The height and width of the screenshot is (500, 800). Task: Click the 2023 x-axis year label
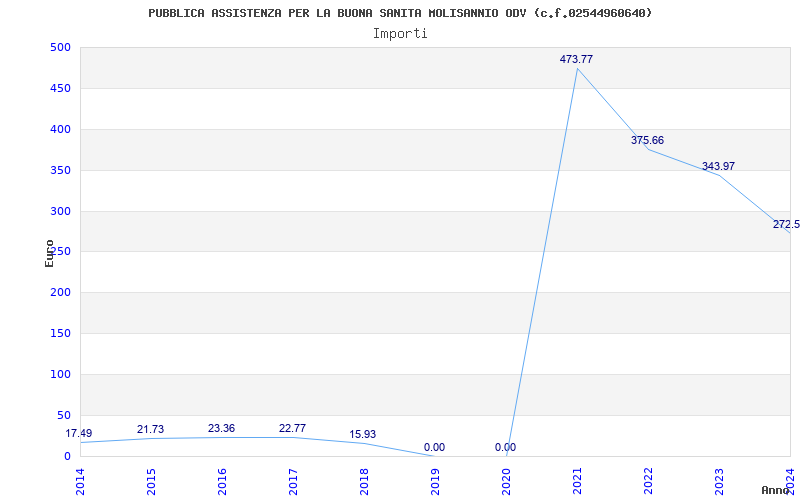pyautogui.click(x=719, y=481)
